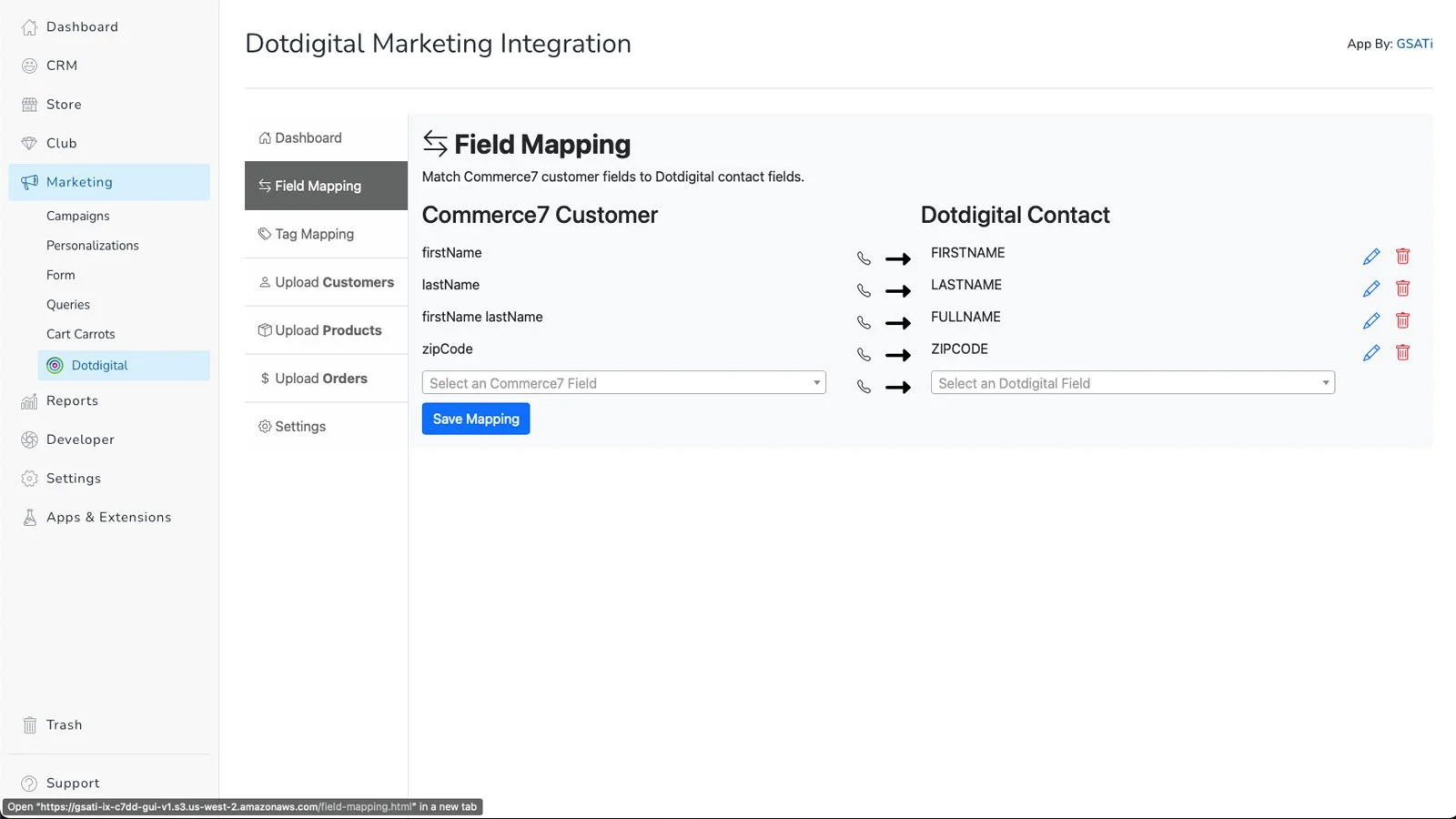Click the Save Mapping button
Screen dimensions: 1456x819
pos(476,419)
